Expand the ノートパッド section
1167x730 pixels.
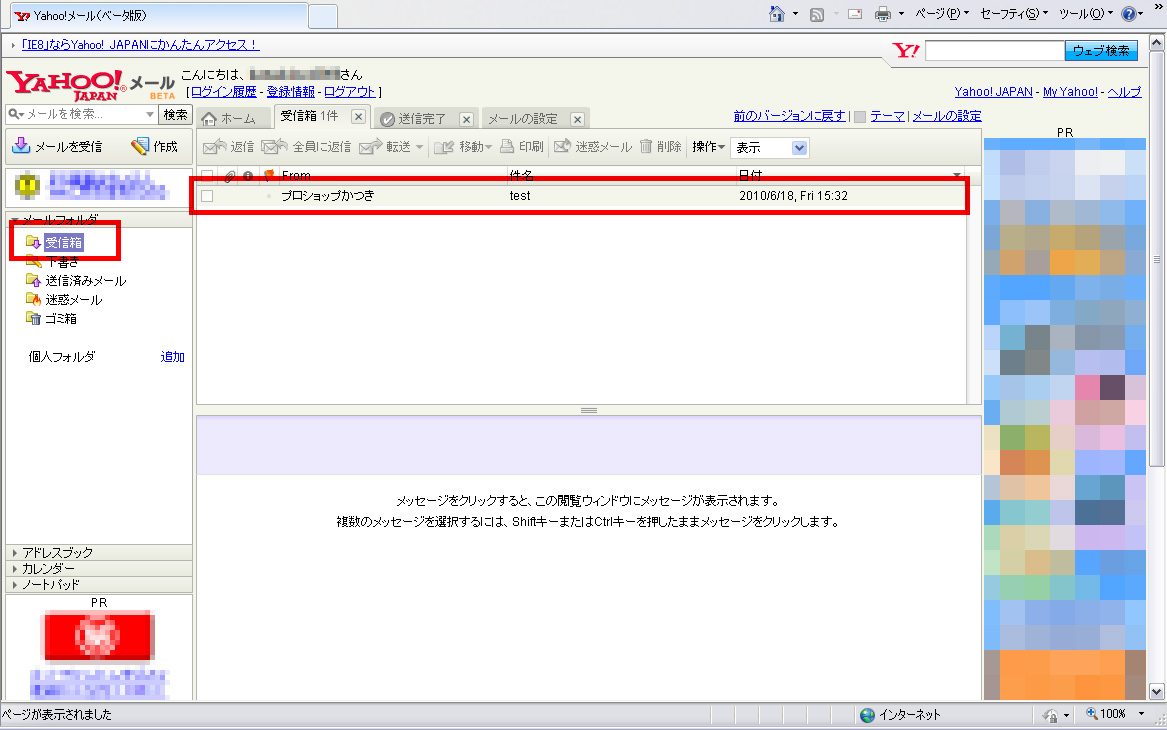click(15, 585)
